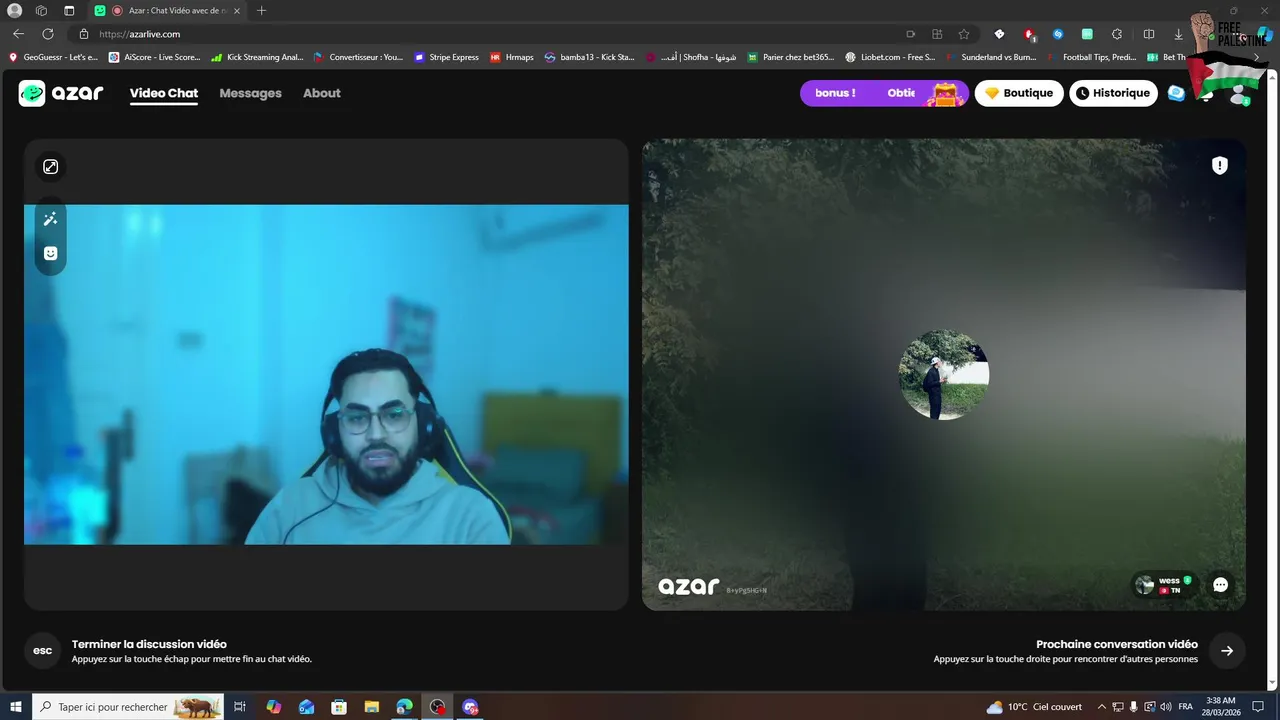This screenshot has height=720, width=1280.
Task: Open the browser profile avatar
Action: coord(15,11)
